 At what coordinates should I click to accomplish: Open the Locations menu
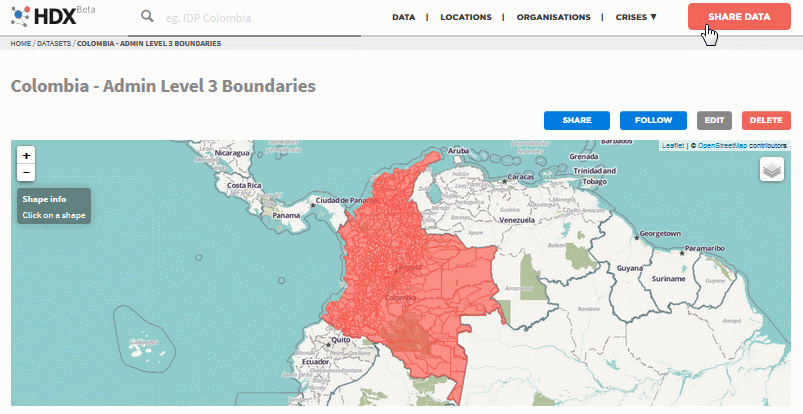(465, 17)
